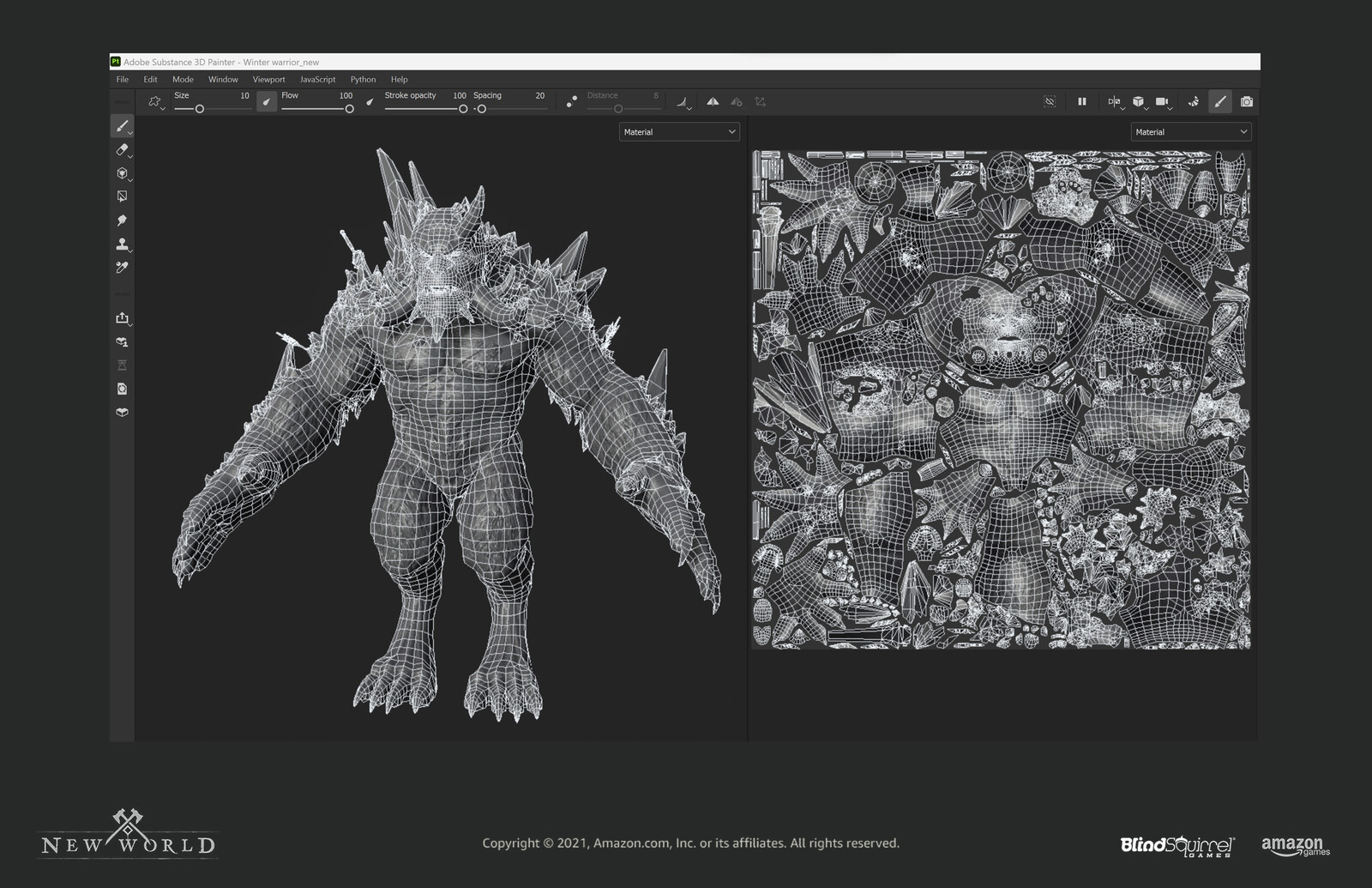1372x888 pixels.
Task: Select the Smudge tool
Action: coord(122,220)
